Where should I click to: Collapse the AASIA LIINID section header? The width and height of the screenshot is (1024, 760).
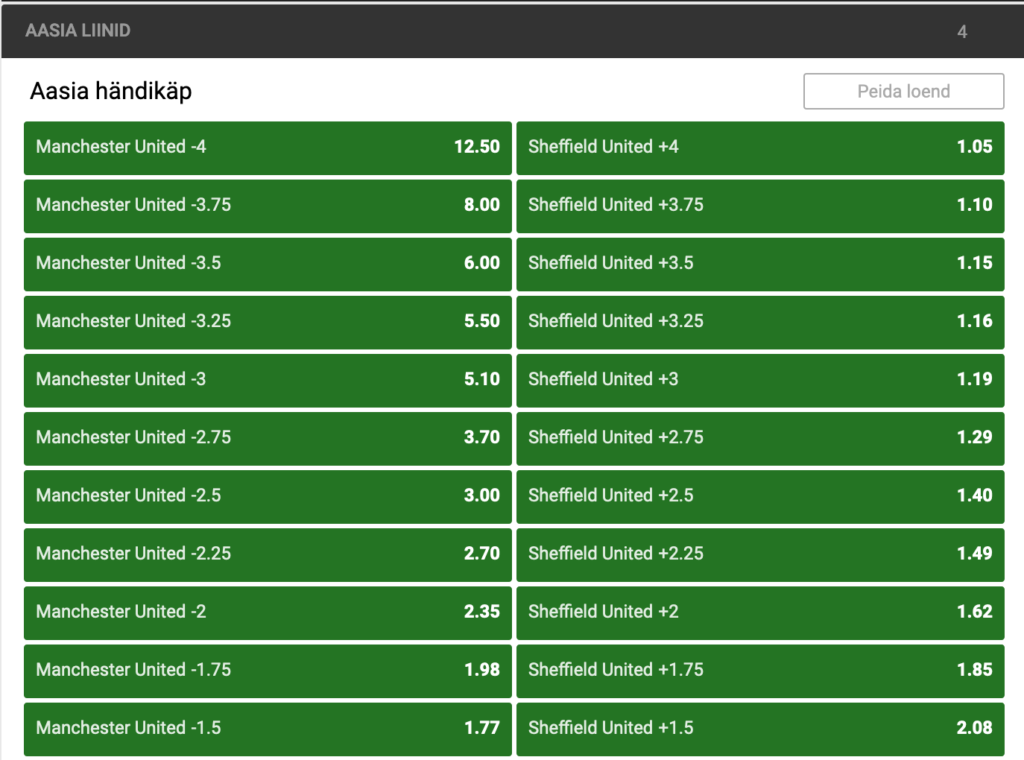pos(80,31)
